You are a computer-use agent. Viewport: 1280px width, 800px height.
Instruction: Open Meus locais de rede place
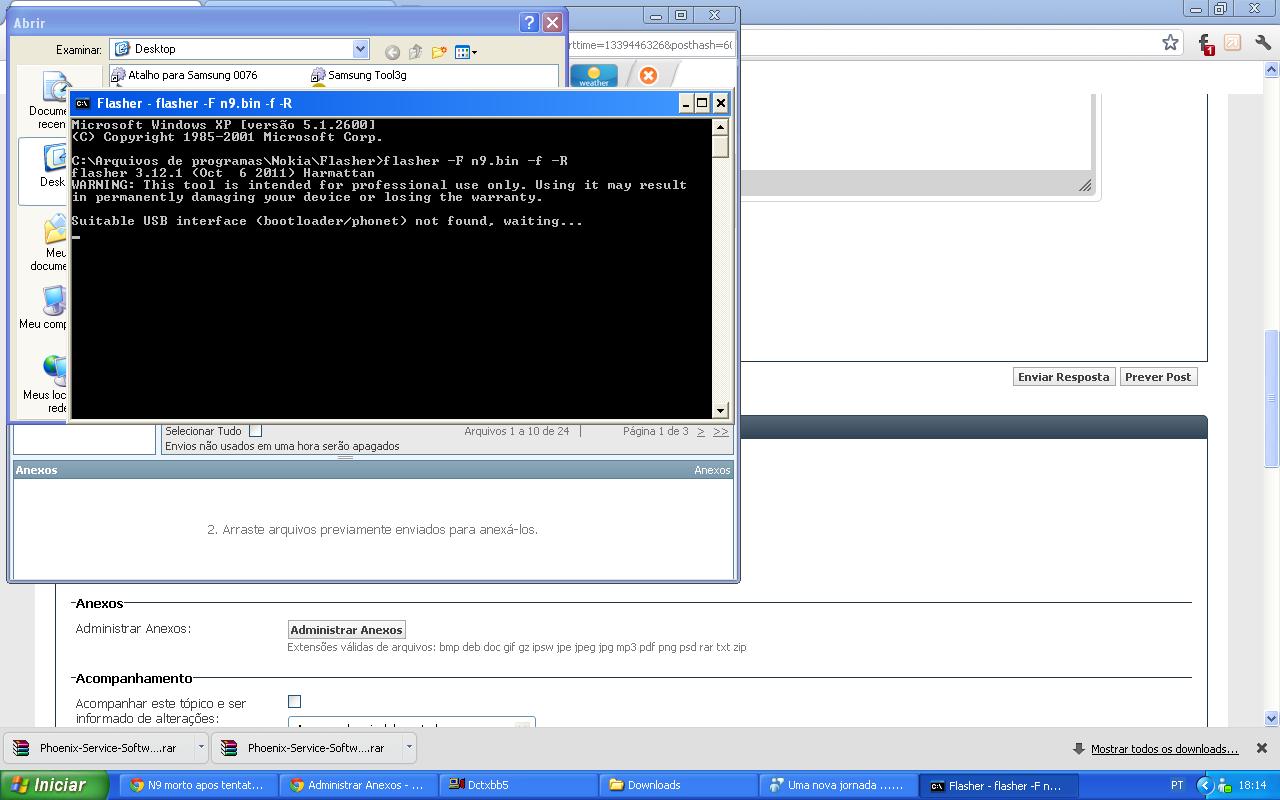[x=45, y=384]
